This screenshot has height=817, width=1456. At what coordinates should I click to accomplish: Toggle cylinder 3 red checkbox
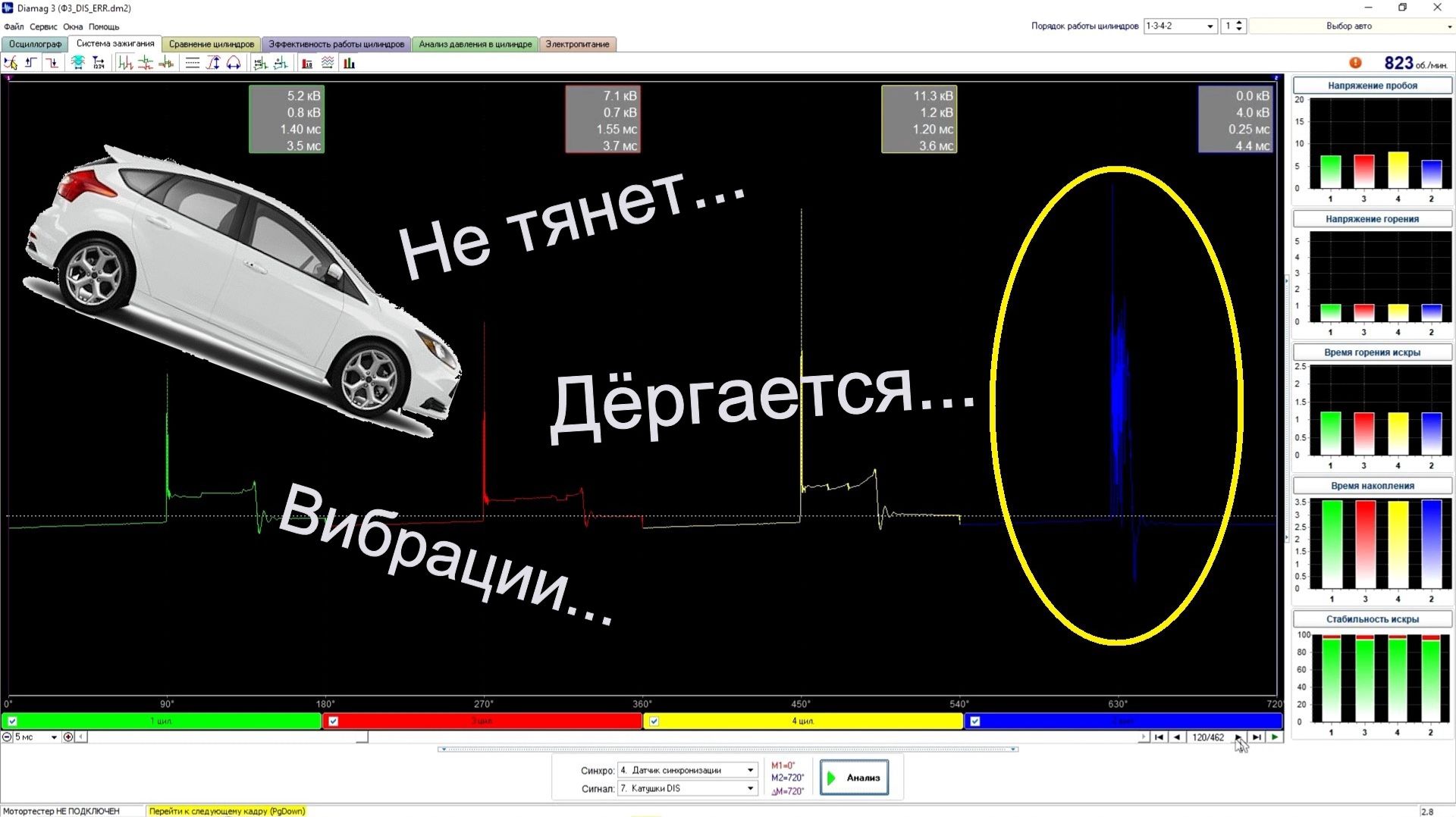pyautogui.click(x=333, y=722)
